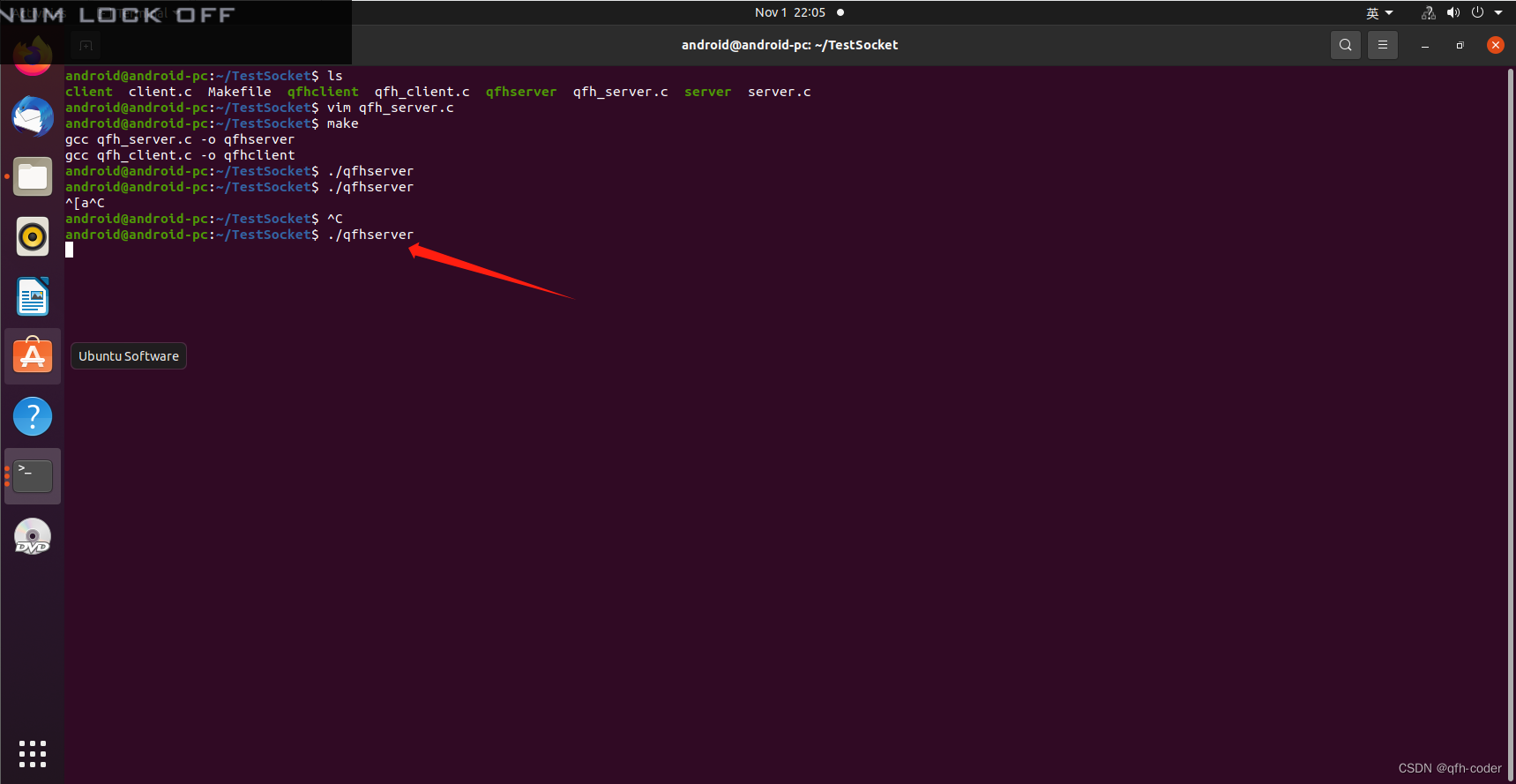Expand the system menu arrow in top bar
1516x784 pixels.
coord(1497,12)
